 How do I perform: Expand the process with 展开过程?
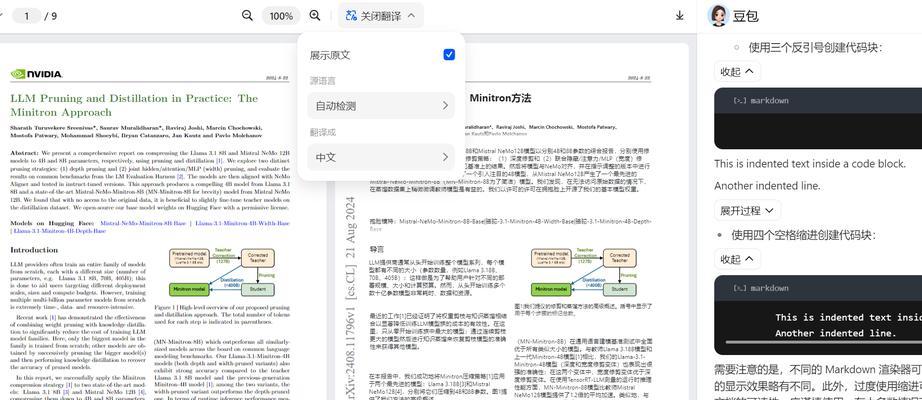click(x=748, y=211)
